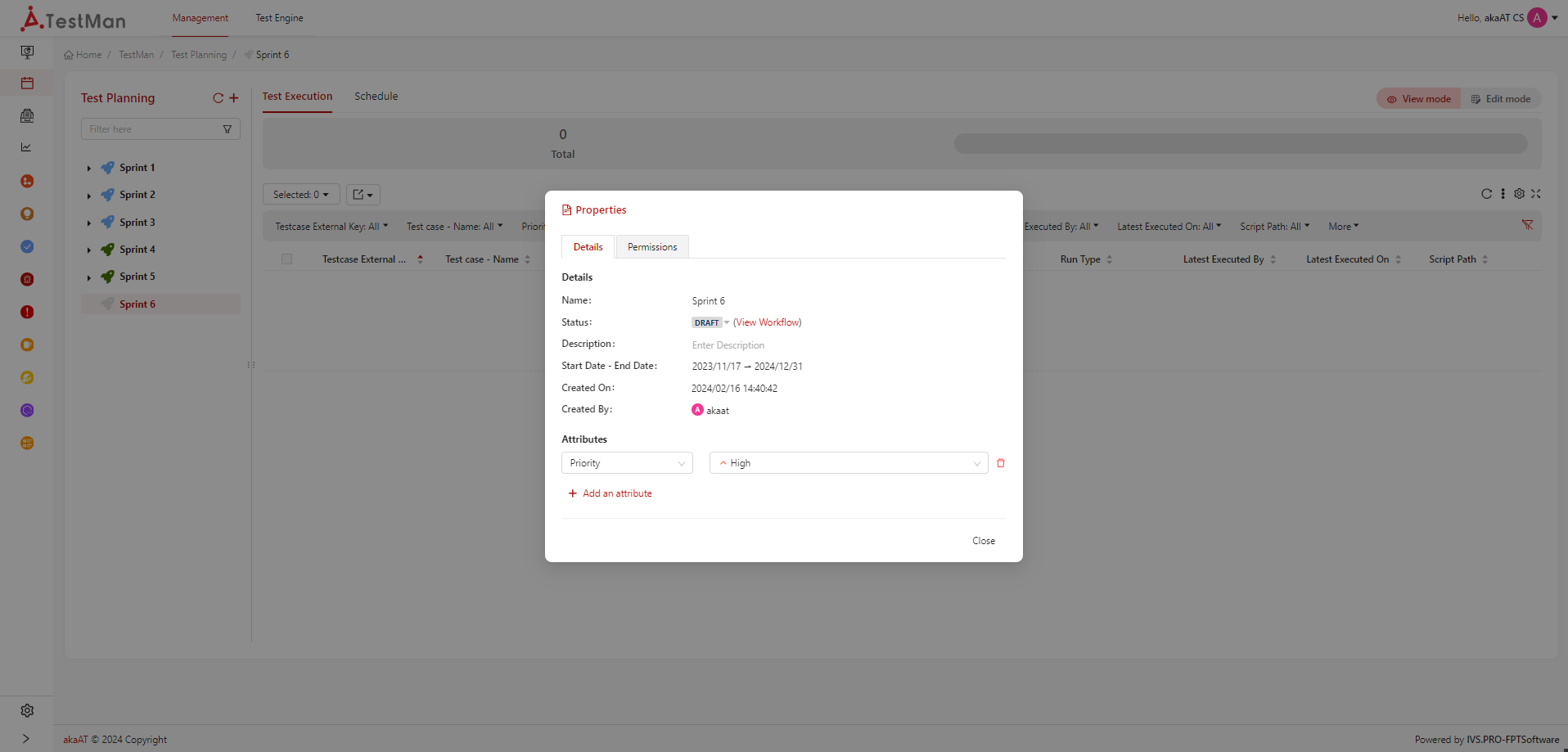Click the blue checkmark sidebar icon
This screenshot has width=1568, height=752.
[x=27, y=246]
